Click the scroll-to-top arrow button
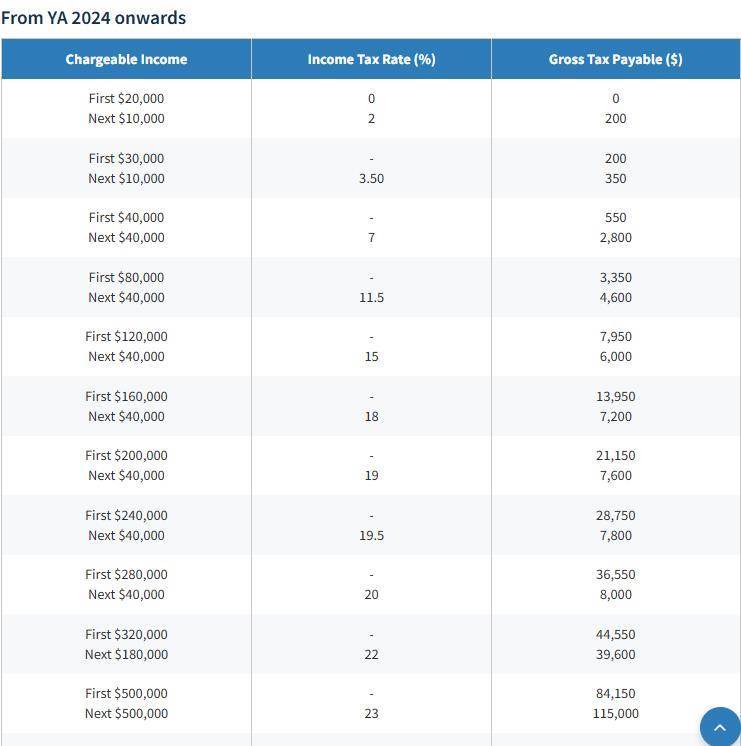Screen dimensions: 741x746 (x=719, y=727)
